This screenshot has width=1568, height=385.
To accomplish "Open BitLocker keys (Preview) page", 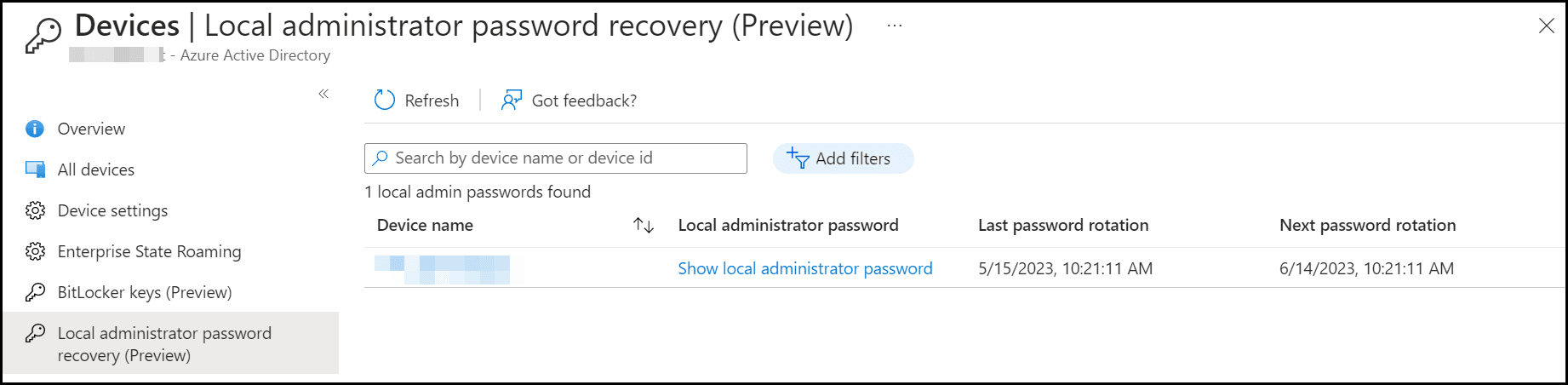I will pos(145,292).
